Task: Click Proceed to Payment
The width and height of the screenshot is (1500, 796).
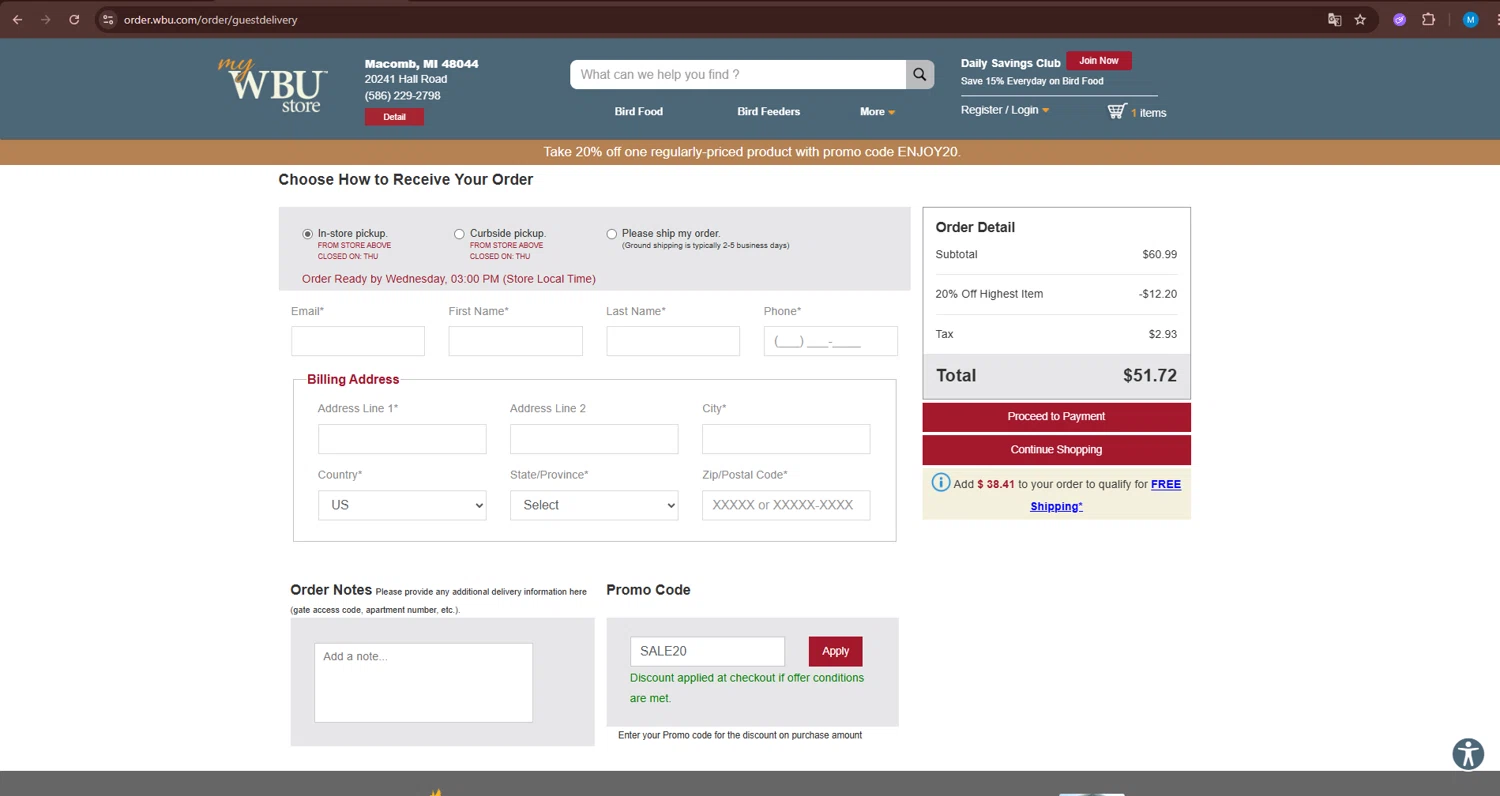Action: [x=1056, y=416]
